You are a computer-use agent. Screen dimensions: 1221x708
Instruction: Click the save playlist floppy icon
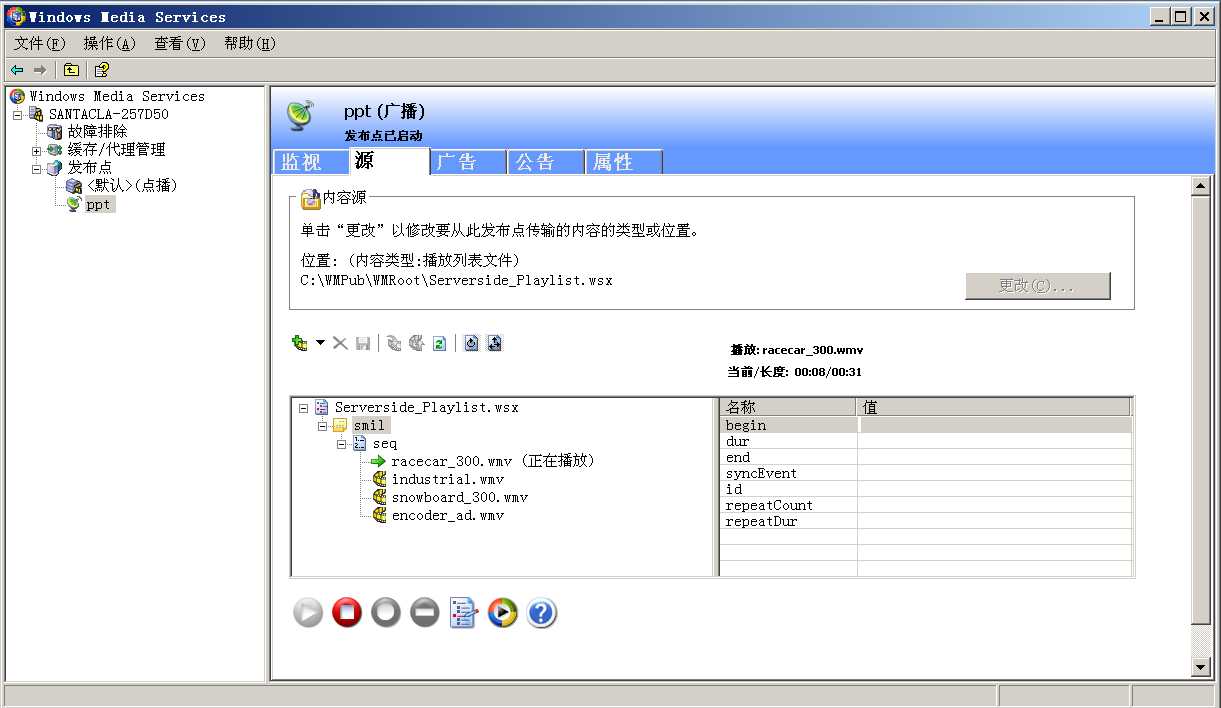(363, 343)
